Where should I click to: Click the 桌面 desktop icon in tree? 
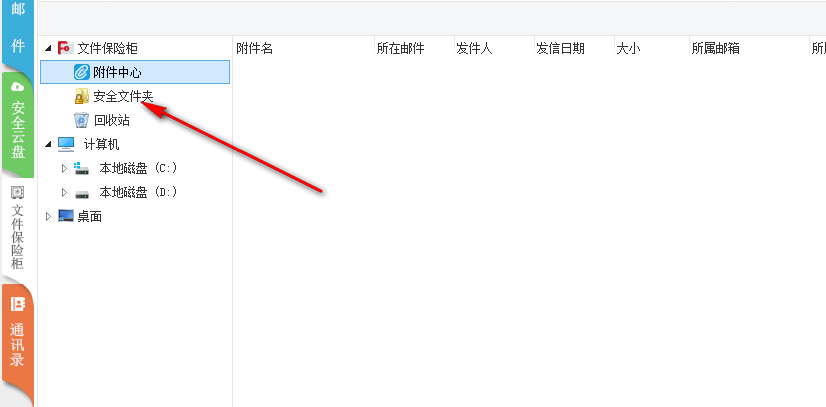coord(66,216)
